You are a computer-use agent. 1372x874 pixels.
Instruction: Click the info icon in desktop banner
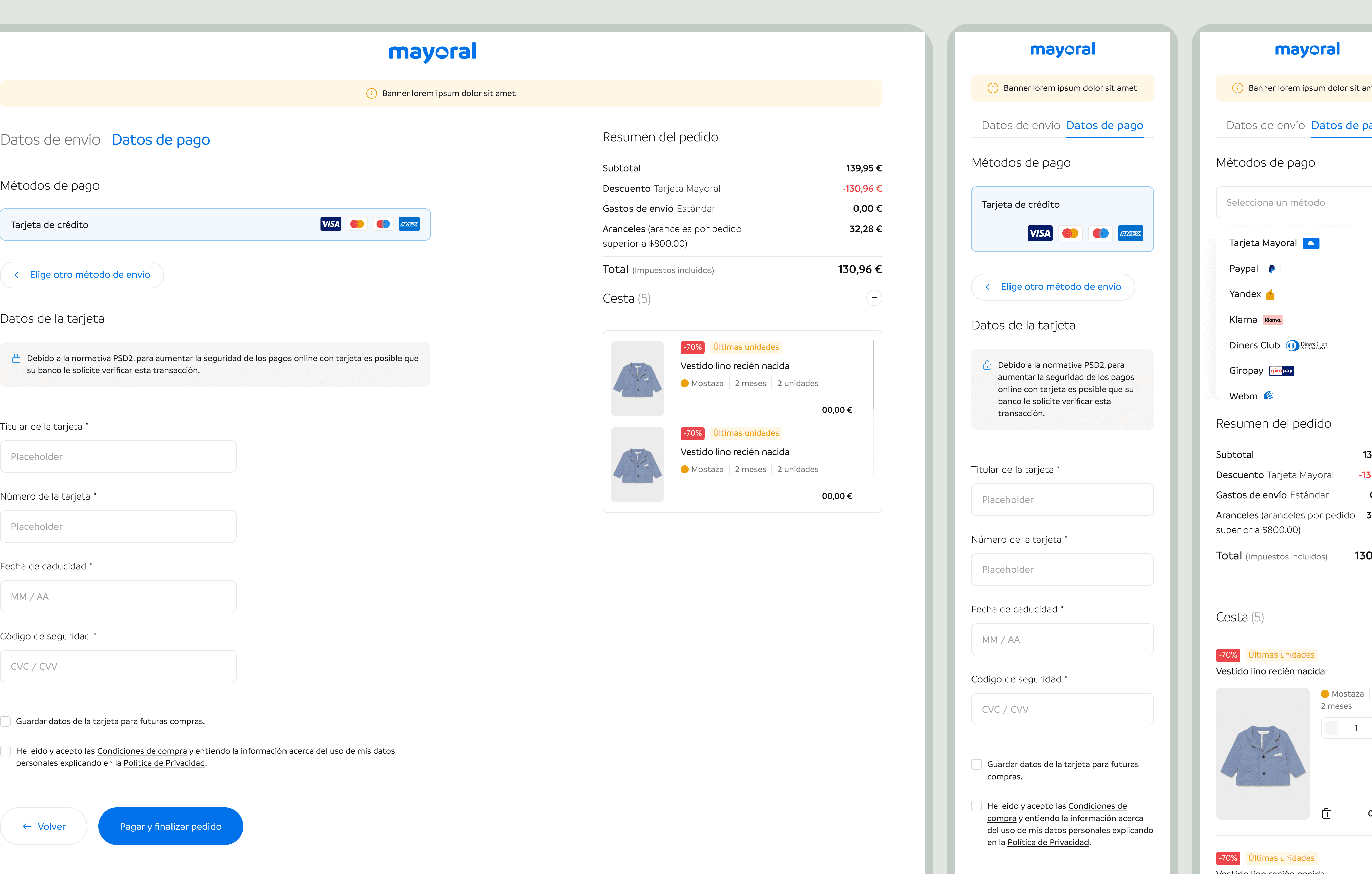371,94
